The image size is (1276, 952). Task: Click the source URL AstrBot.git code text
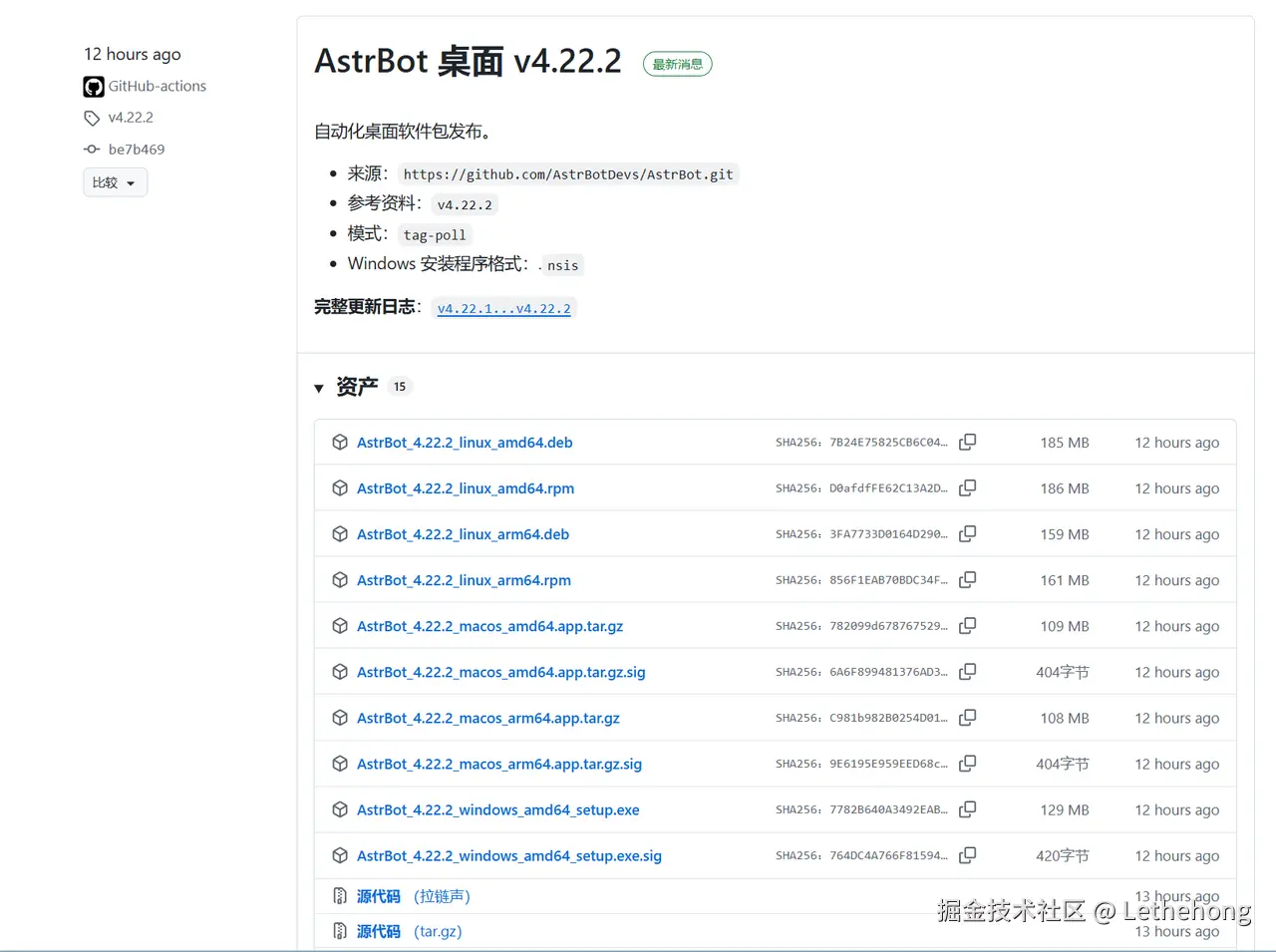pos(568,174)
